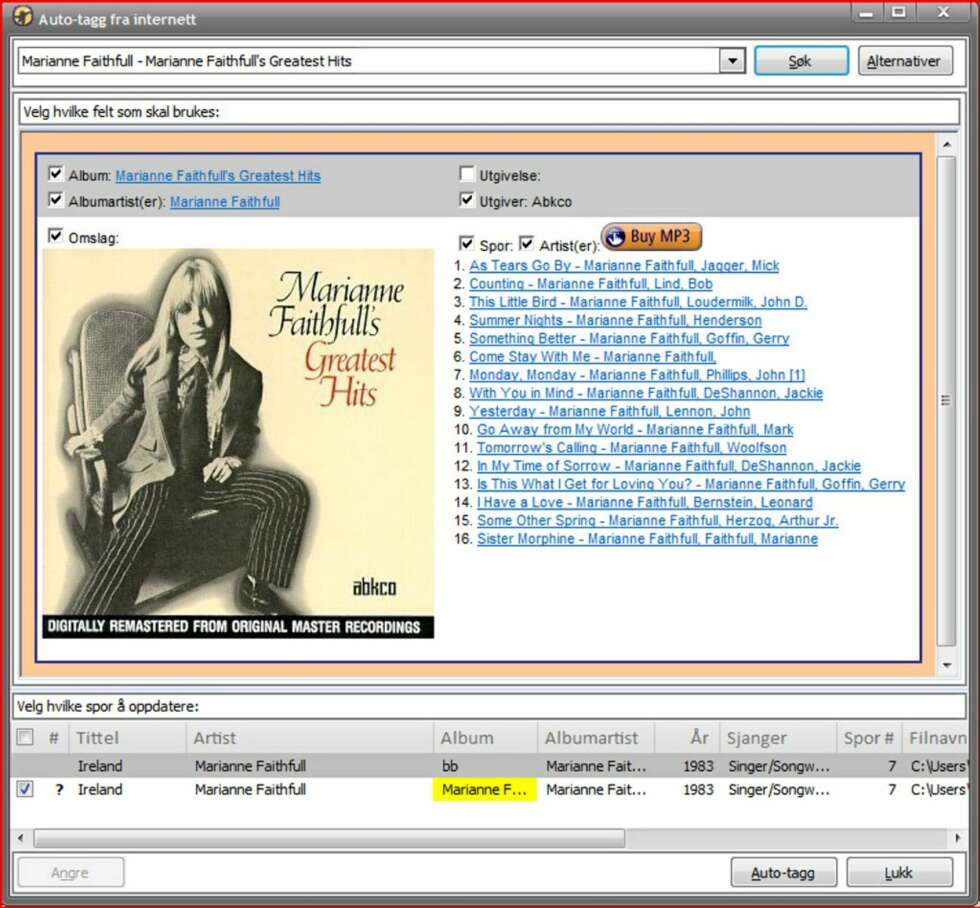The height and width of the screenshot is (908, 980).
Task: Enable the Utgivelse checkbox
Action: pyautogui.click(x=466, y=173)
